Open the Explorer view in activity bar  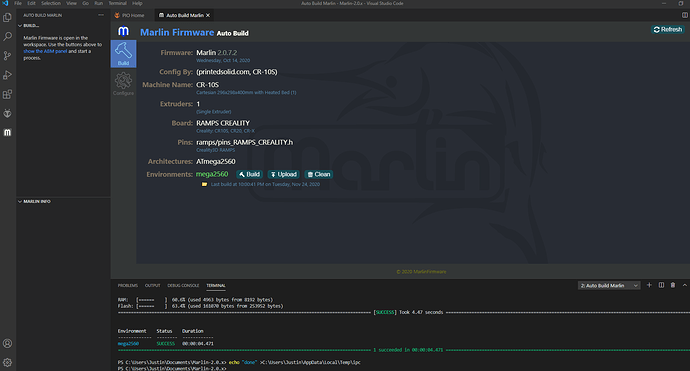coord(7,18)
